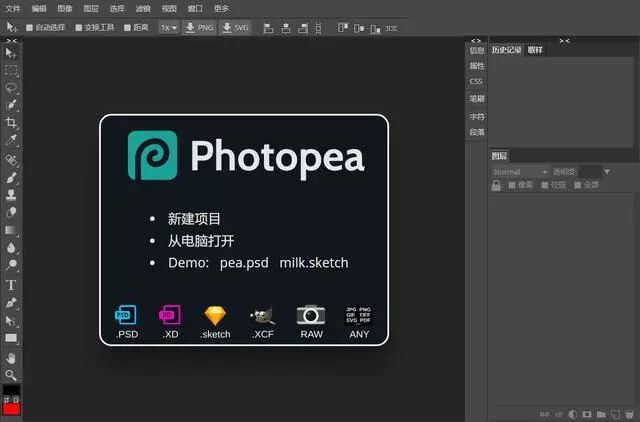Select the Rectangular Marquee tool
Viewport: 640px width, 422px height.
(x=11, y=70)
